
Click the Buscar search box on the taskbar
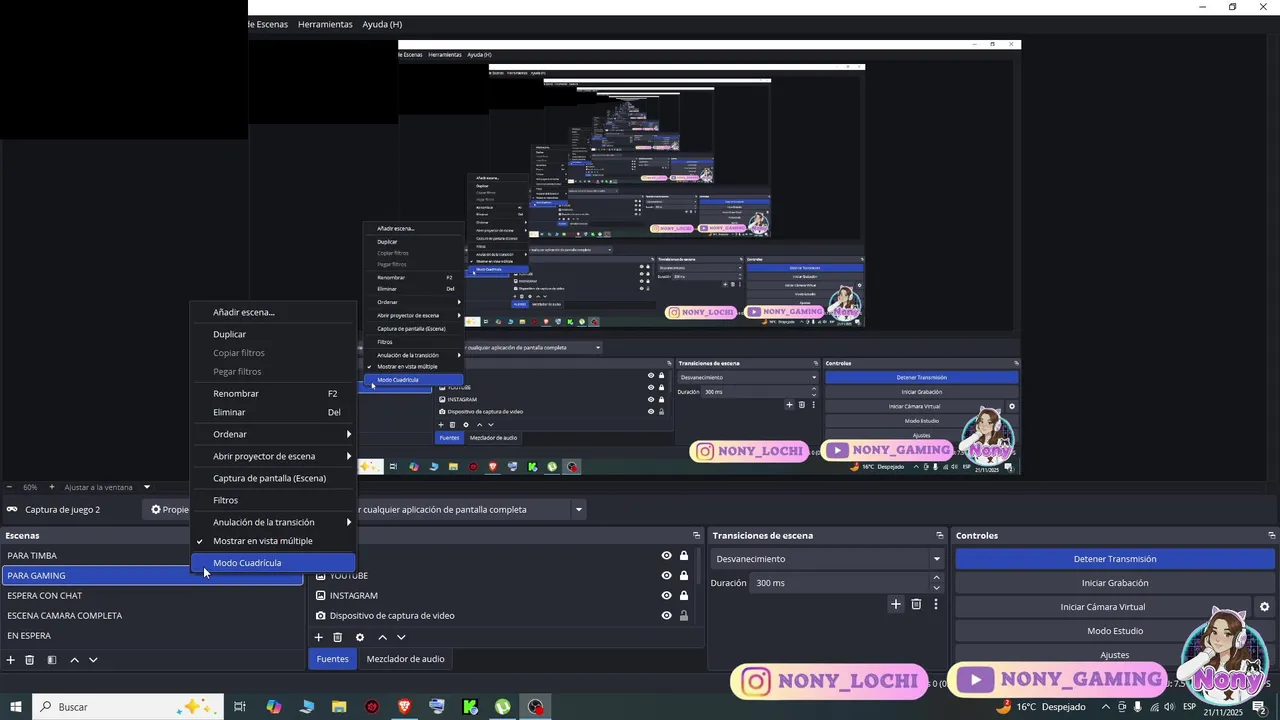pos(127,707)
